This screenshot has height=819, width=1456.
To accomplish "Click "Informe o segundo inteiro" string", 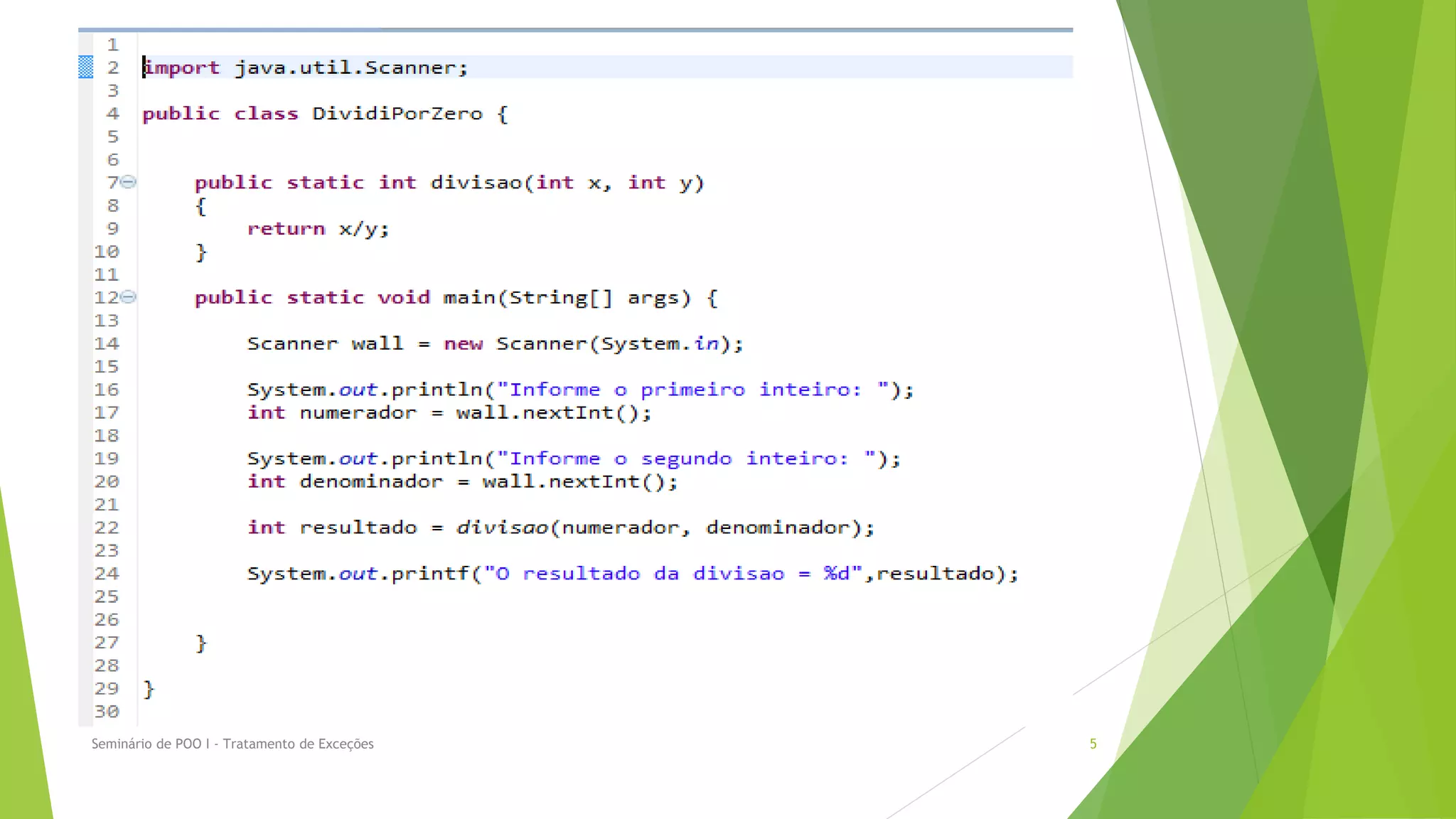I will (x=686, y=459).
